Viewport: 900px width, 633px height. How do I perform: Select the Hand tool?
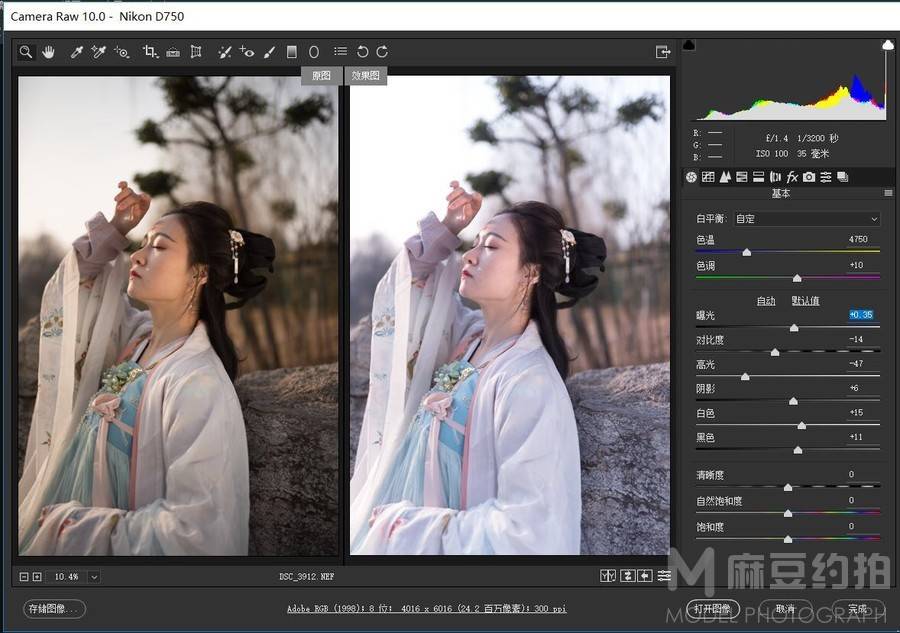(x=48, y=52)
